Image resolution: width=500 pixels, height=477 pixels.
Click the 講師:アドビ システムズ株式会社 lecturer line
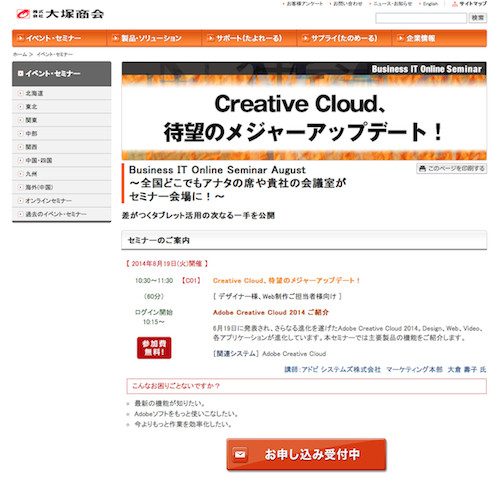click(x=385, y=369)
